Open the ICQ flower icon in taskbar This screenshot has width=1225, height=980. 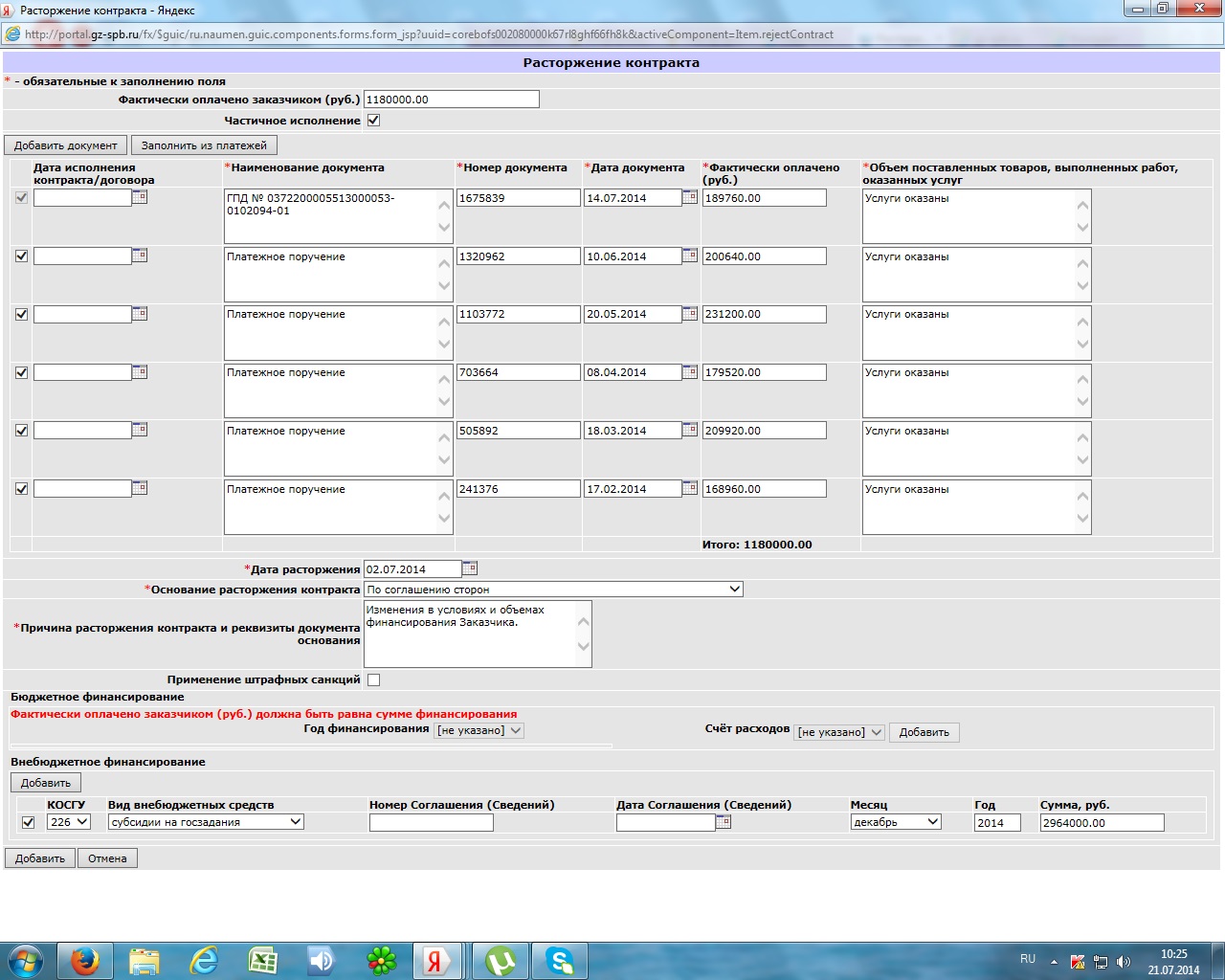pos(382,960)
